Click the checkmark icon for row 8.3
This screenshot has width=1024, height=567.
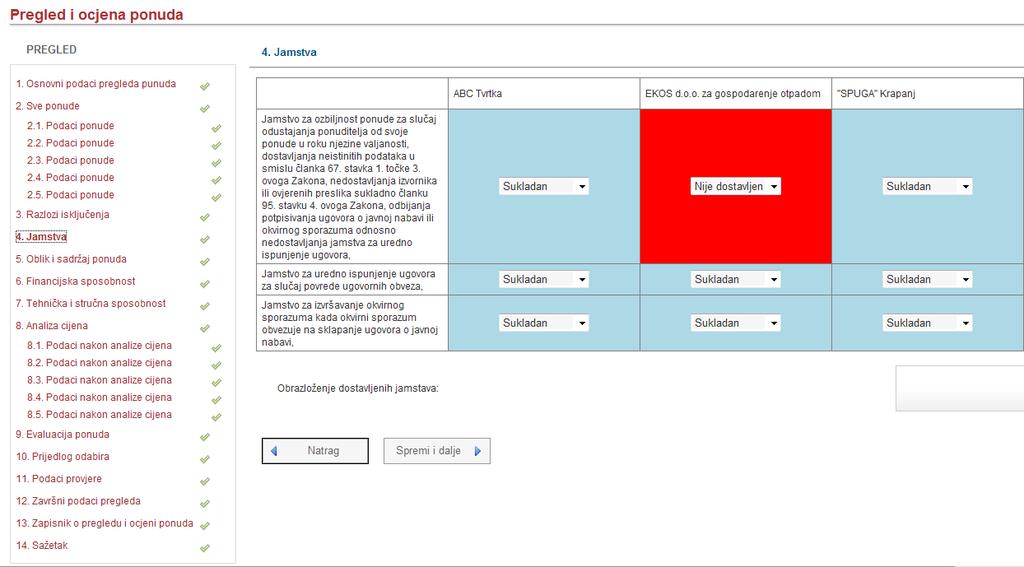coord(216,383)
